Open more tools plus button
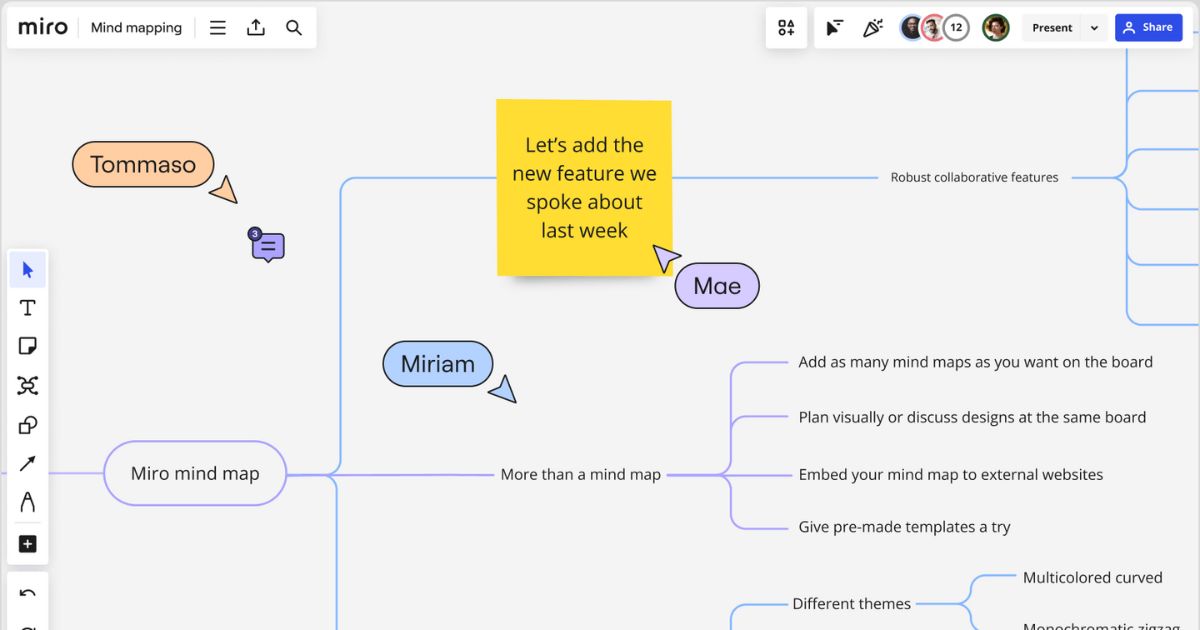This screenshot has height=630, width=1200. [27, 544]
